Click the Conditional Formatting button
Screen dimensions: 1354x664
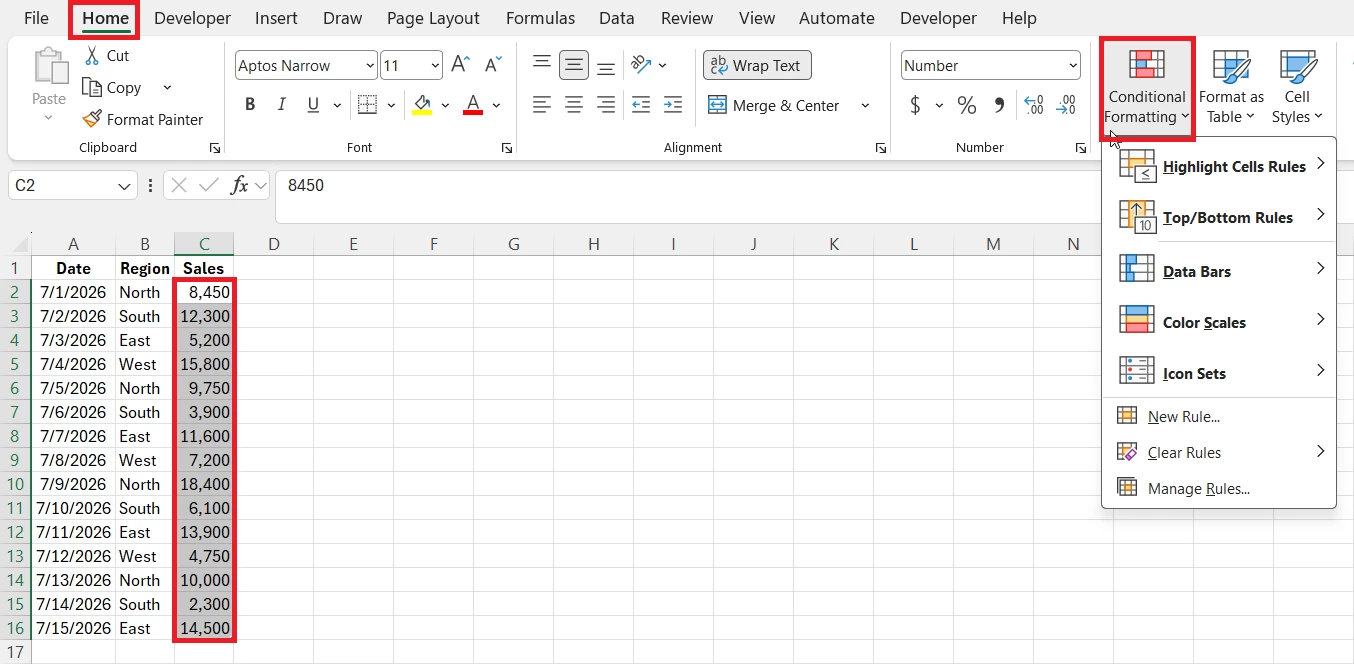pos(1147,87)
